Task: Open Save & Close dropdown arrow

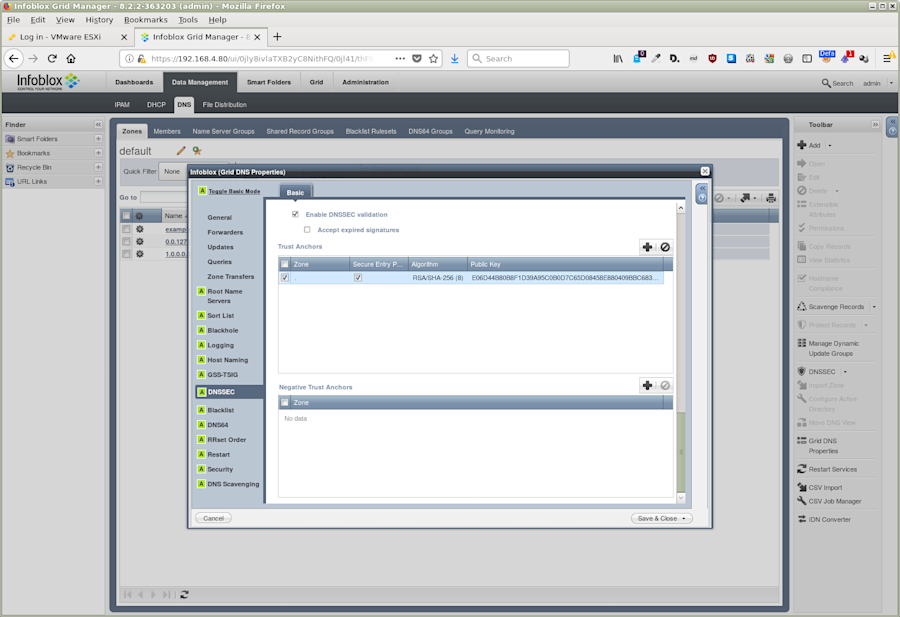Action: [684, 518]
